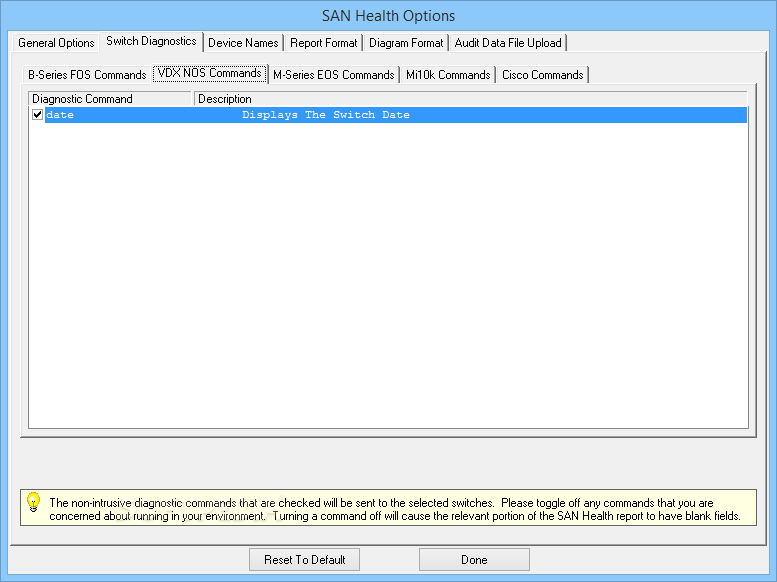Click the 'Displays The Switch Date' description
777x582 pixels.
(x=326, y=115)
